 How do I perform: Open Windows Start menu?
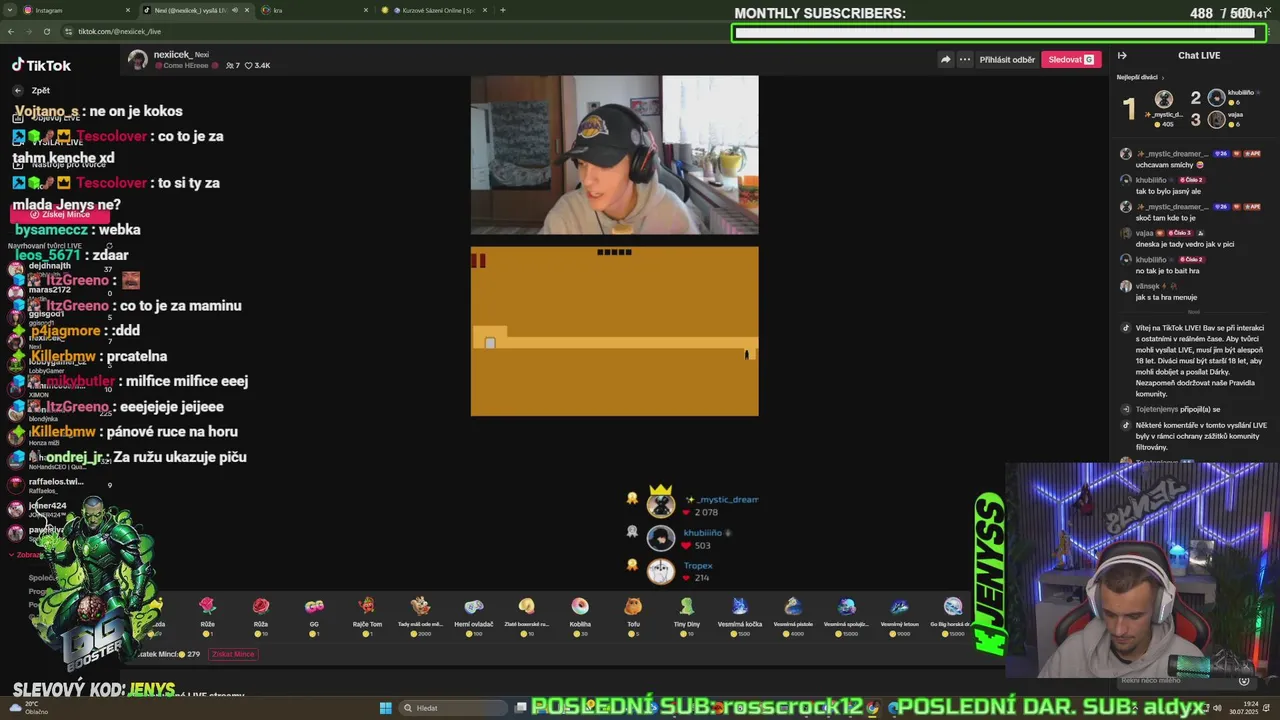pyautogui.click(x=386, y=708)
